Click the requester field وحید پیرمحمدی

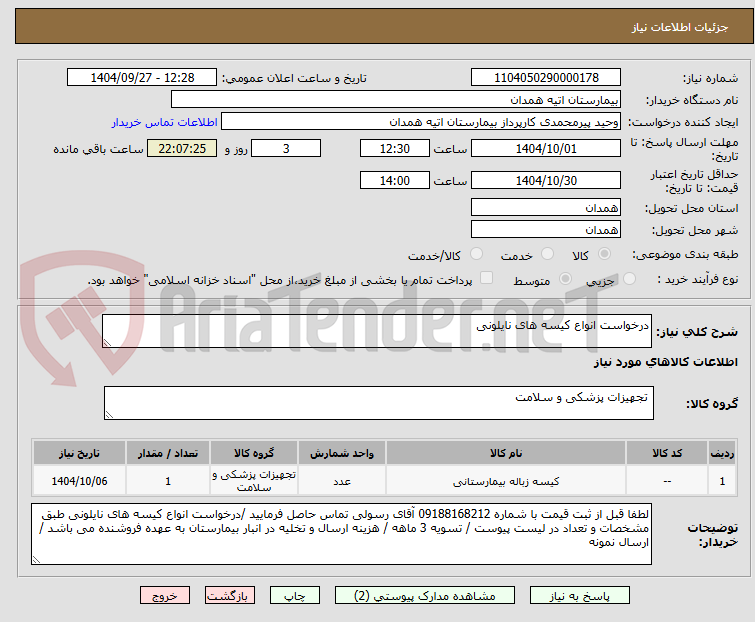[x=421, y=122]
